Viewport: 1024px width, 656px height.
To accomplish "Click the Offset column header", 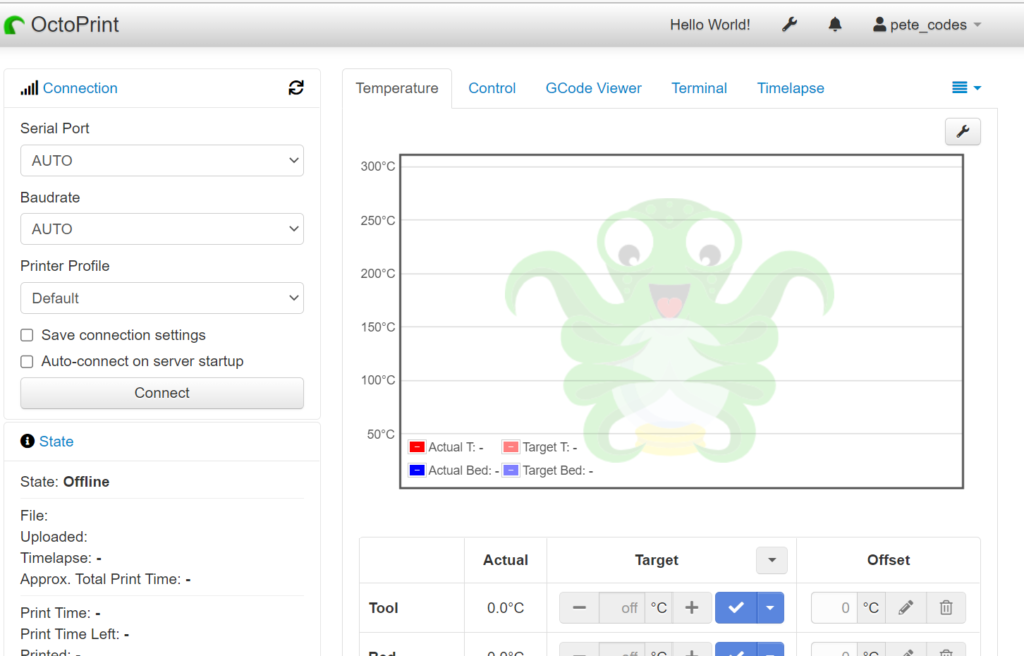I will (888, 560).
